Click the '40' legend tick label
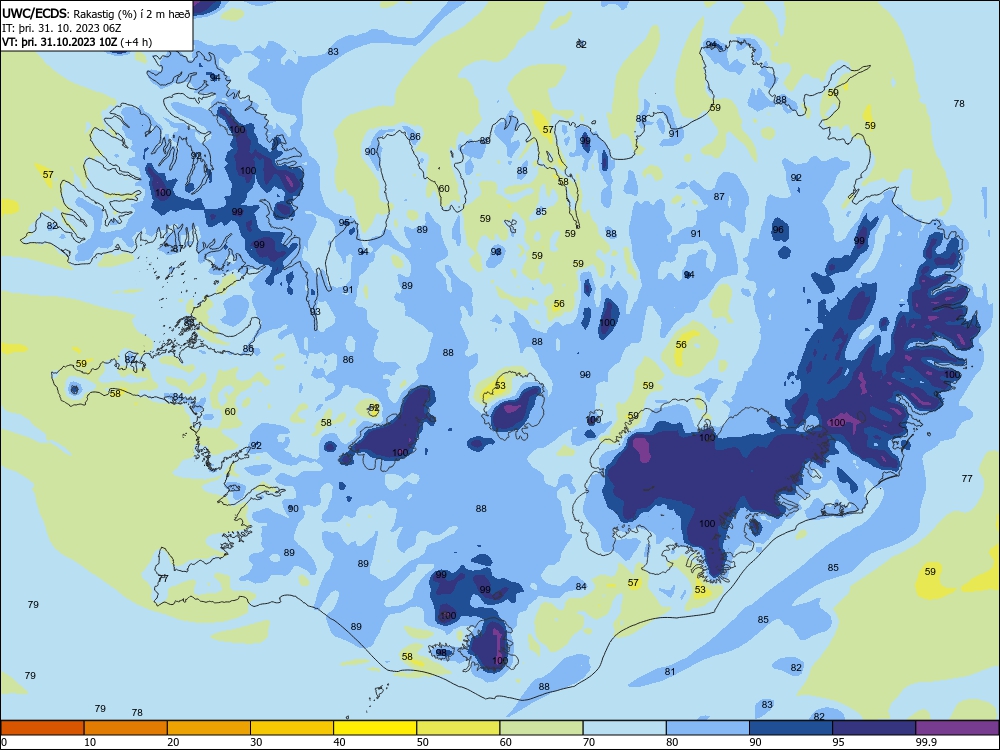The image size is (1000, 750). pyautogui.click(x=339, y=742)
